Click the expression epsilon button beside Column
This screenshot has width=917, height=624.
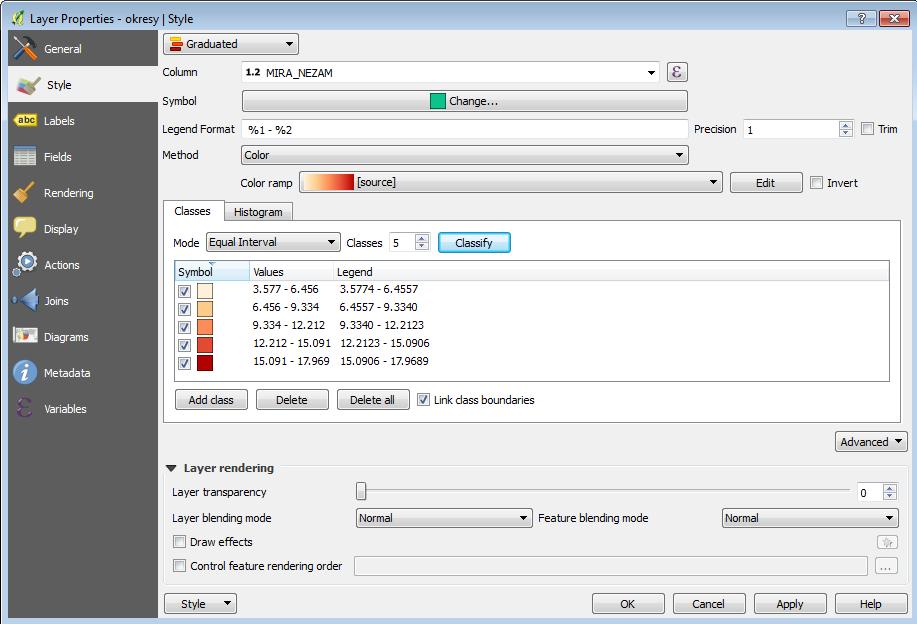(x=677, y=72)
